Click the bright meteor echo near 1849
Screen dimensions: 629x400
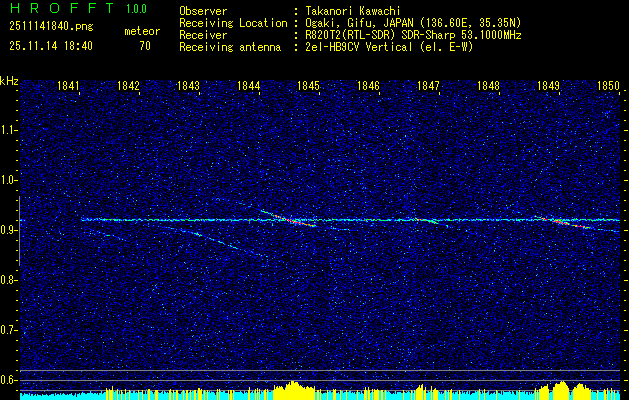[562, 222]
